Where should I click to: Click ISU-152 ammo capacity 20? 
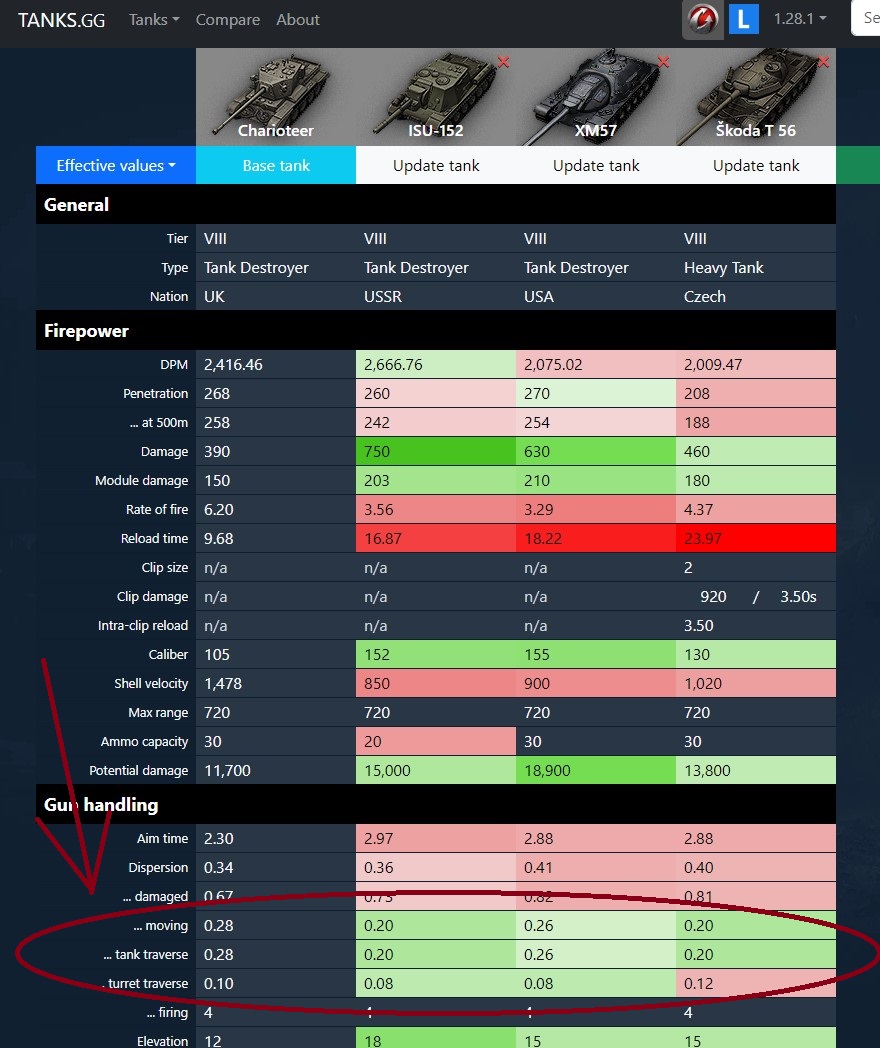point(373,741)
